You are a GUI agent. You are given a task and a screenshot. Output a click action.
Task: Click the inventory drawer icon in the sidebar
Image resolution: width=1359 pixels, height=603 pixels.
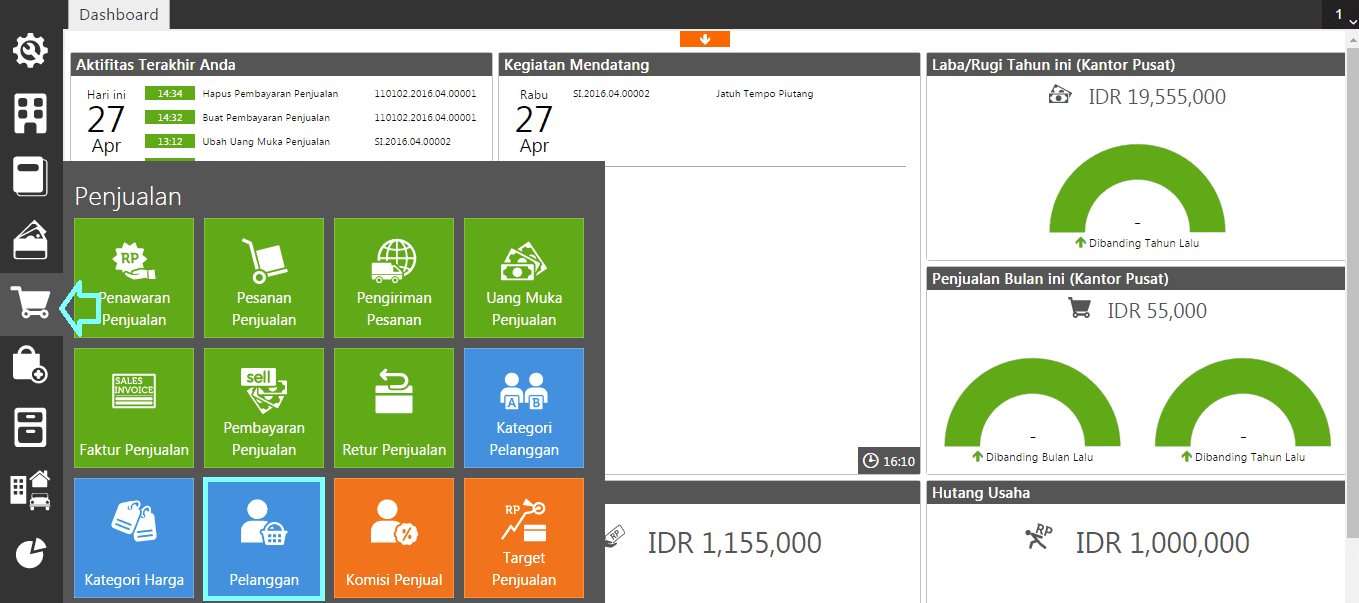coord(30,428)
